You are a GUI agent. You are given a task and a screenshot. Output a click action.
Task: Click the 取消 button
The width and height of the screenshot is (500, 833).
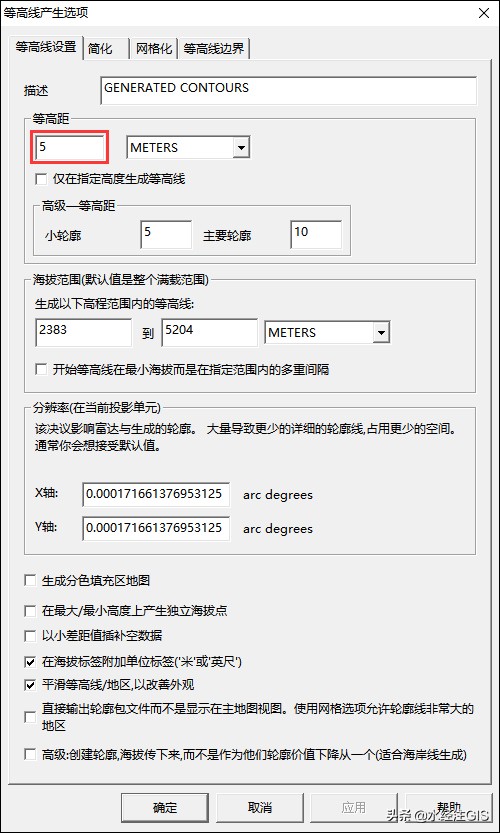pos(260,808)
